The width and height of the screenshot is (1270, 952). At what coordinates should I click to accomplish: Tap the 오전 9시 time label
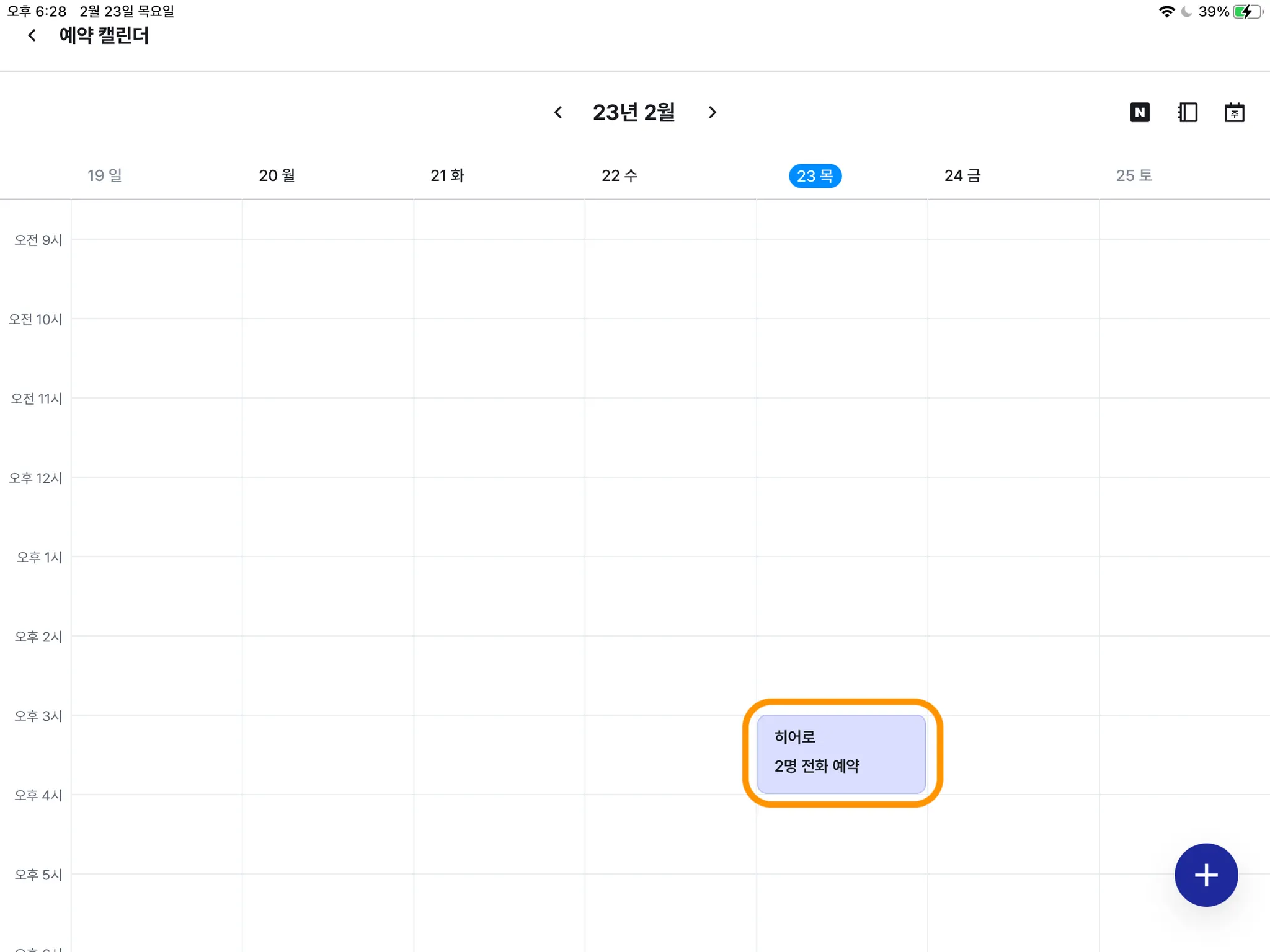[38, 240]
